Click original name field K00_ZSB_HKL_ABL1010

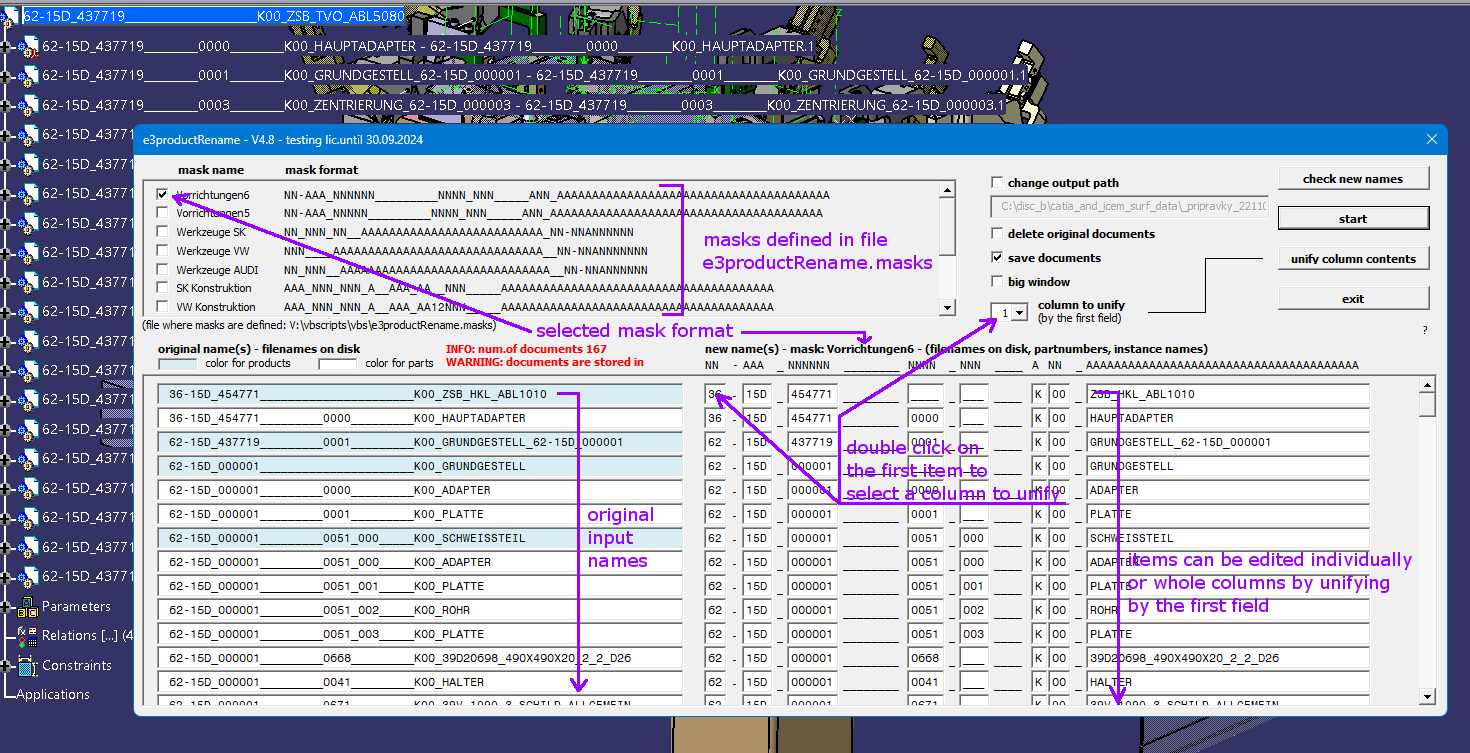tap(420, 394)
